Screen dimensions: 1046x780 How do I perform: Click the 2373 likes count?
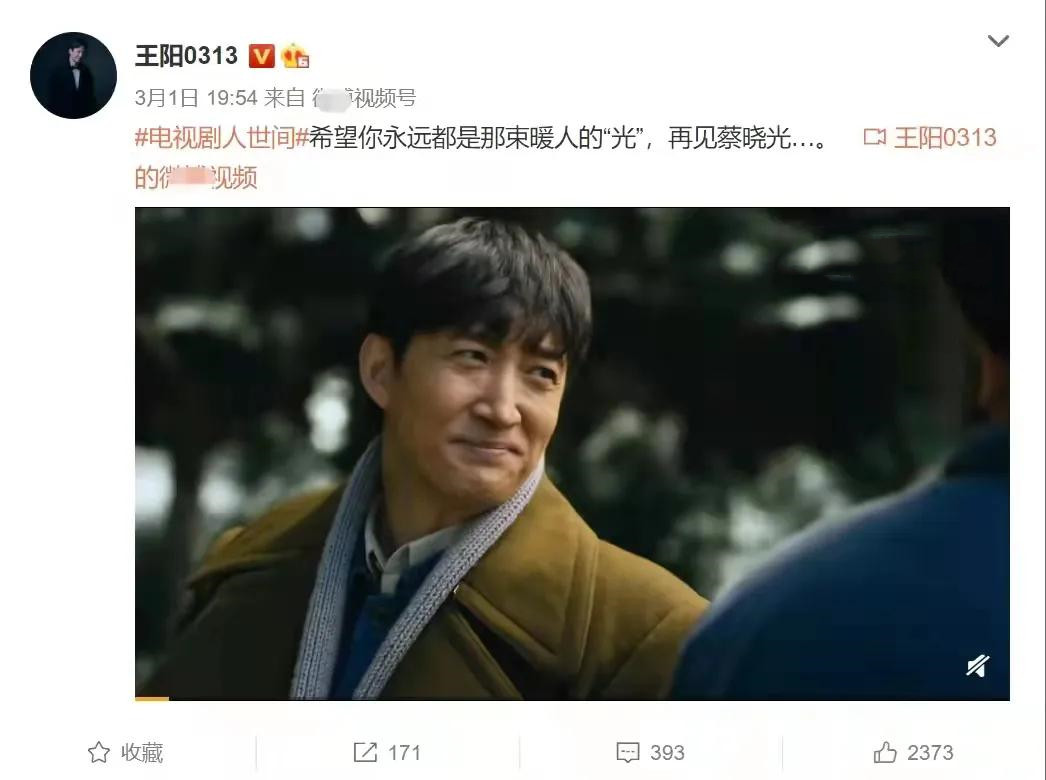(930, 753)
